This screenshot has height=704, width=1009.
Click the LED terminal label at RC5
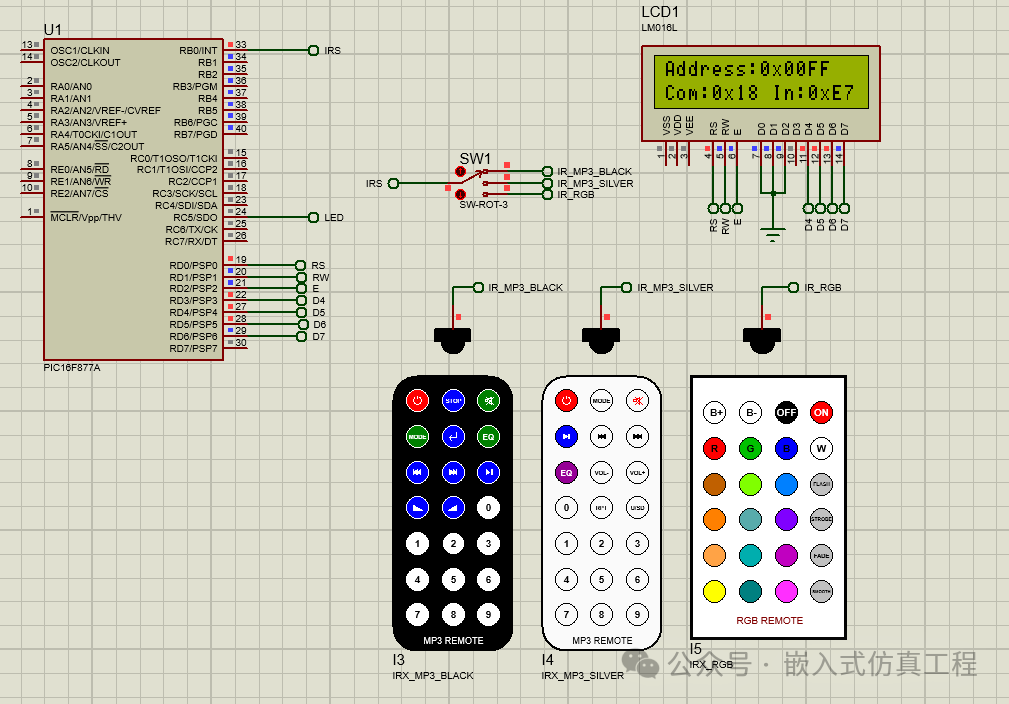pyautogui.click(x=333, y=218)
